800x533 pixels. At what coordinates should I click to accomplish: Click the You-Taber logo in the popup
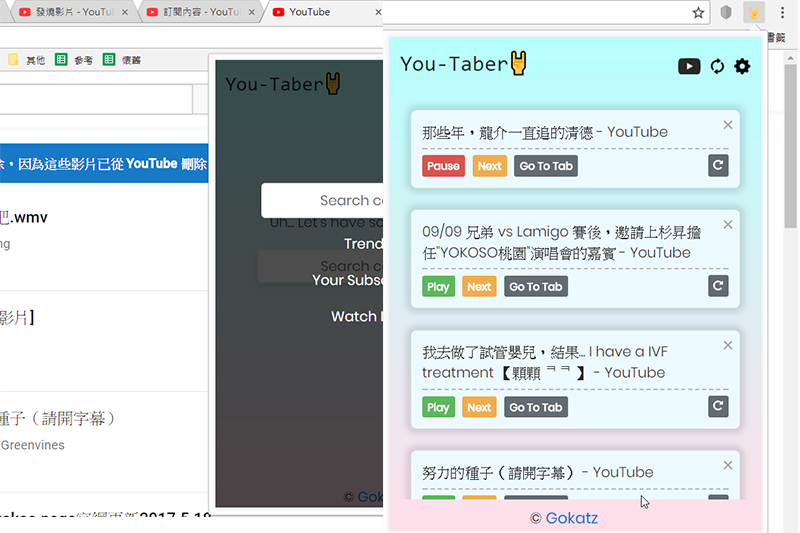pyautogui.click(x=463, y=64)
